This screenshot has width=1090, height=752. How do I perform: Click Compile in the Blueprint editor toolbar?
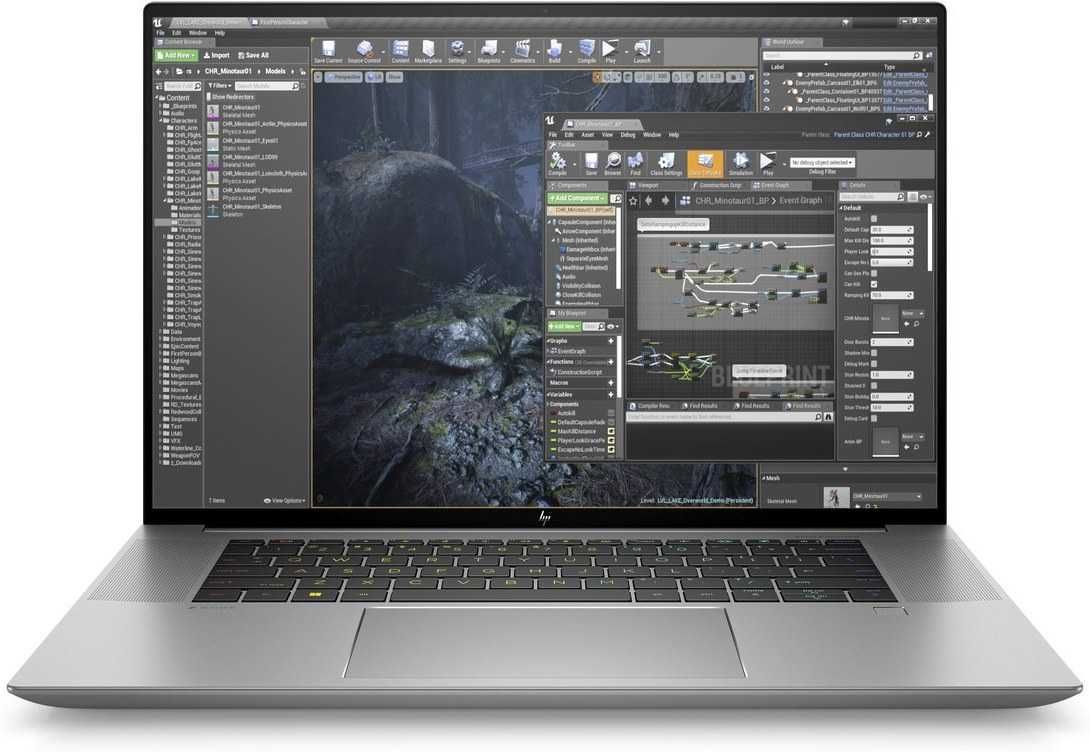(558, 164)
